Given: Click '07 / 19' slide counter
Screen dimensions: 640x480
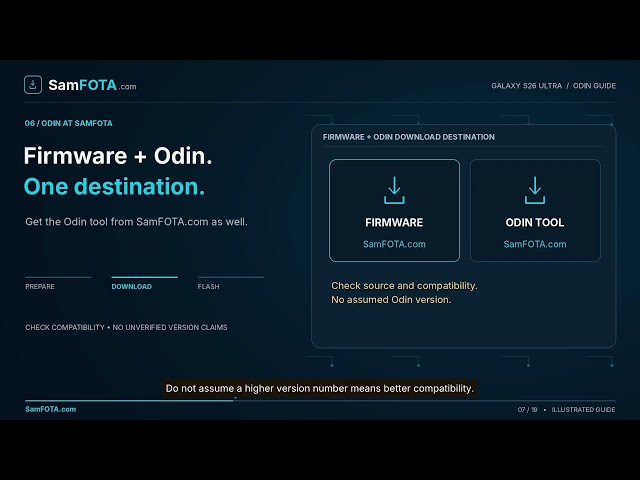Looking at the screenshot, I should pos(527,409).
